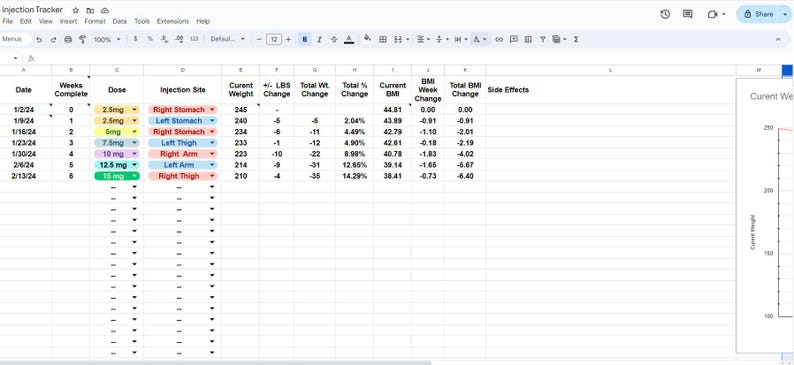Insert a chart from the toolbar
The height and width of the screenshot is (365, 794).
[528, 39]
